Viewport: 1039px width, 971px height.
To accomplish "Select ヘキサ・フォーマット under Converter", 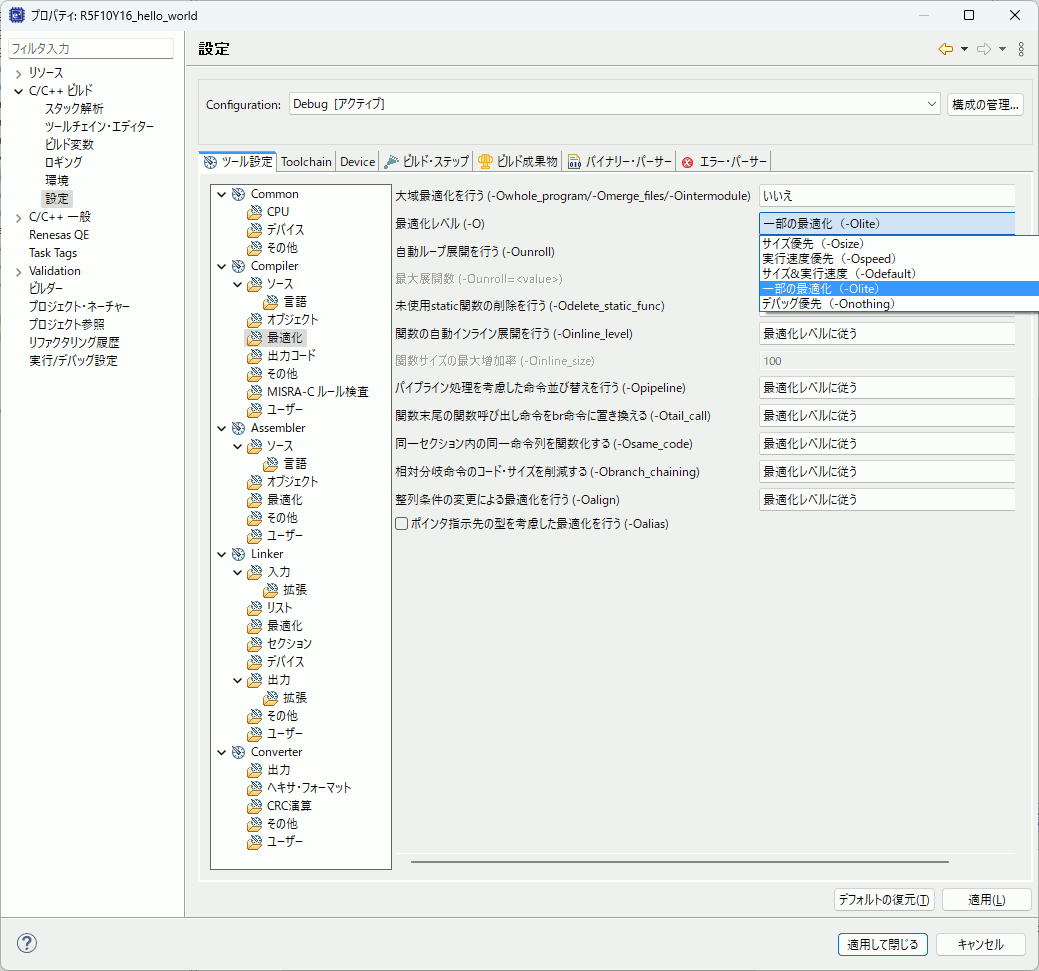I will (309, 788).
